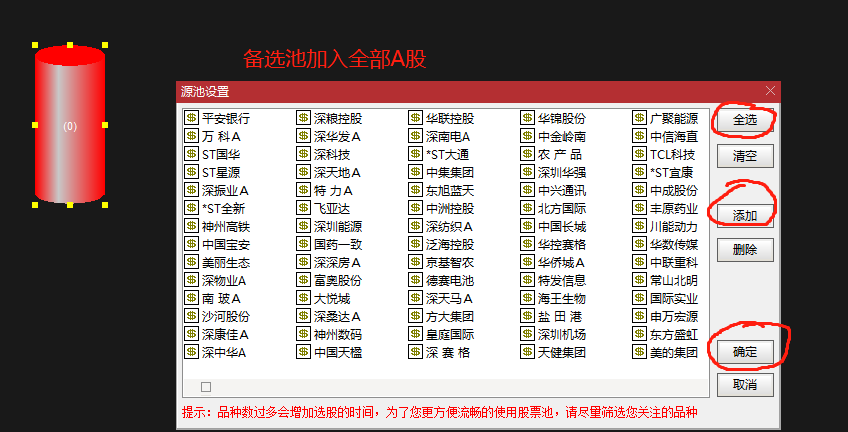Select the stock icon for ST国华
848x432 pixels.
[x=191, y=154]
